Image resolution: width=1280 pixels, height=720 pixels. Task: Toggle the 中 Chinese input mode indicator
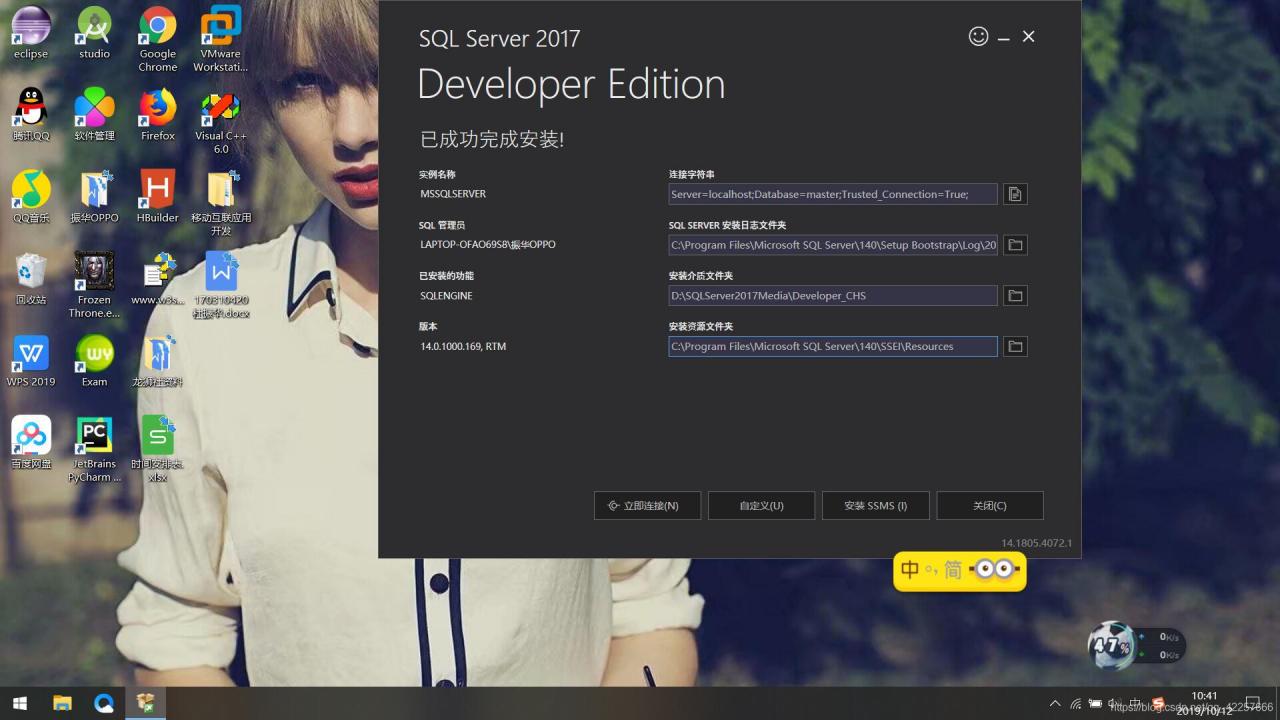pos(910,570)
